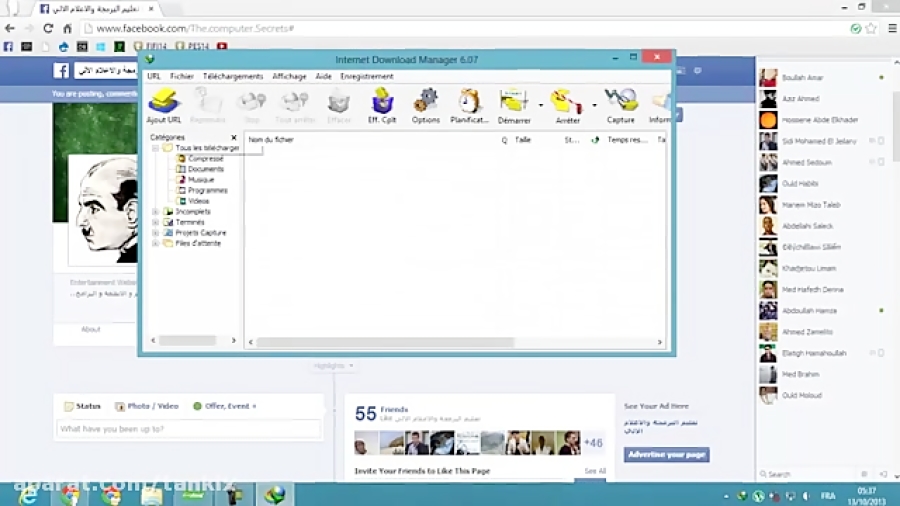The height and width of the screenshot is (506, 900).
Task: Close the Catégories panel
Action: point(234,137)
